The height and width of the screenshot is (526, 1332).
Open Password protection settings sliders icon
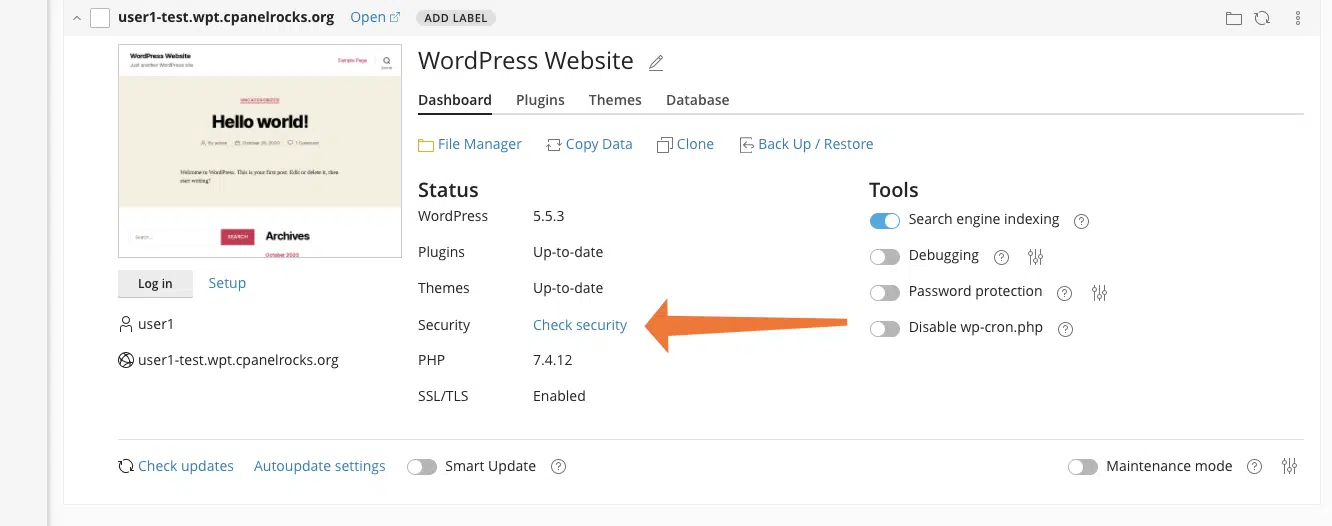click(1100, 293)
